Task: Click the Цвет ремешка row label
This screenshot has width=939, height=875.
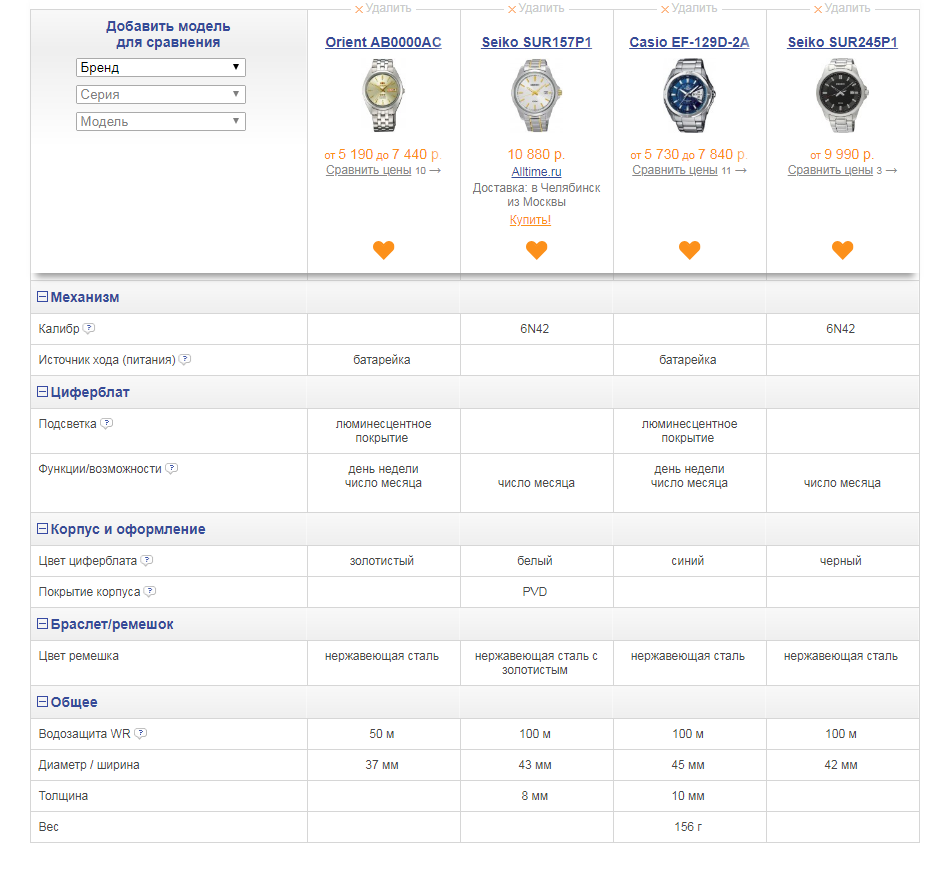Action: point(78,656)
